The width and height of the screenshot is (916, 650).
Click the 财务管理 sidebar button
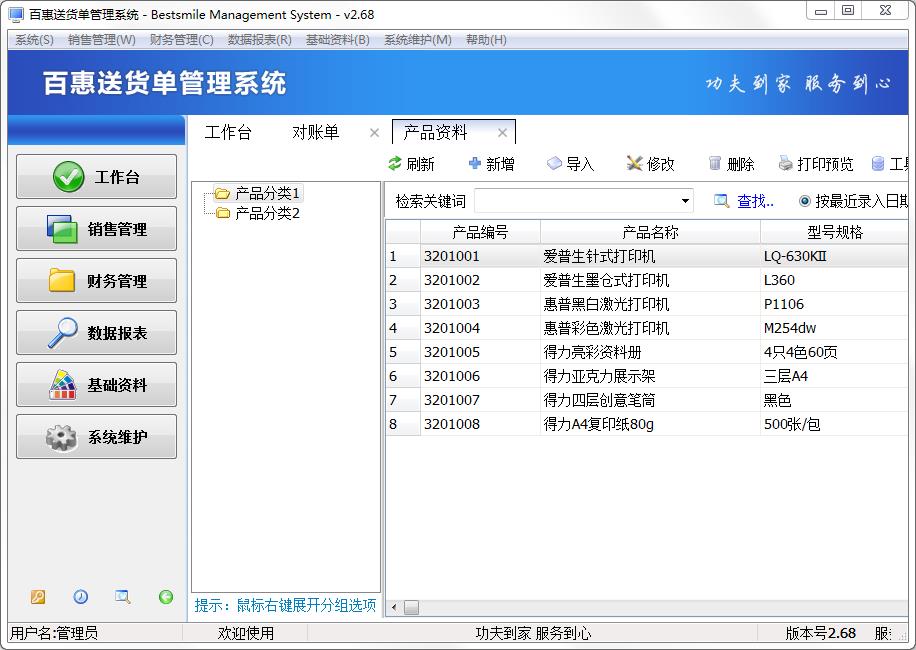coord(97,281)
